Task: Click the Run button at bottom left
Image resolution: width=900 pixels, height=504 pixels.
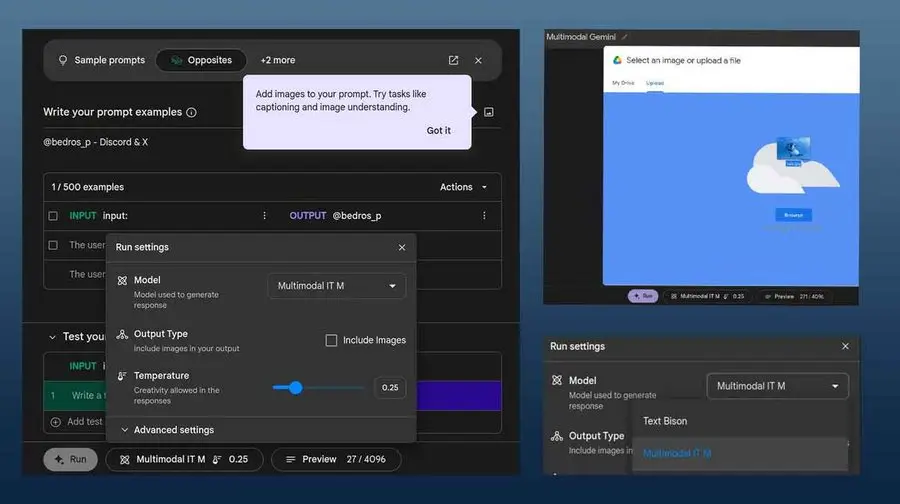Action: [71, 459]
